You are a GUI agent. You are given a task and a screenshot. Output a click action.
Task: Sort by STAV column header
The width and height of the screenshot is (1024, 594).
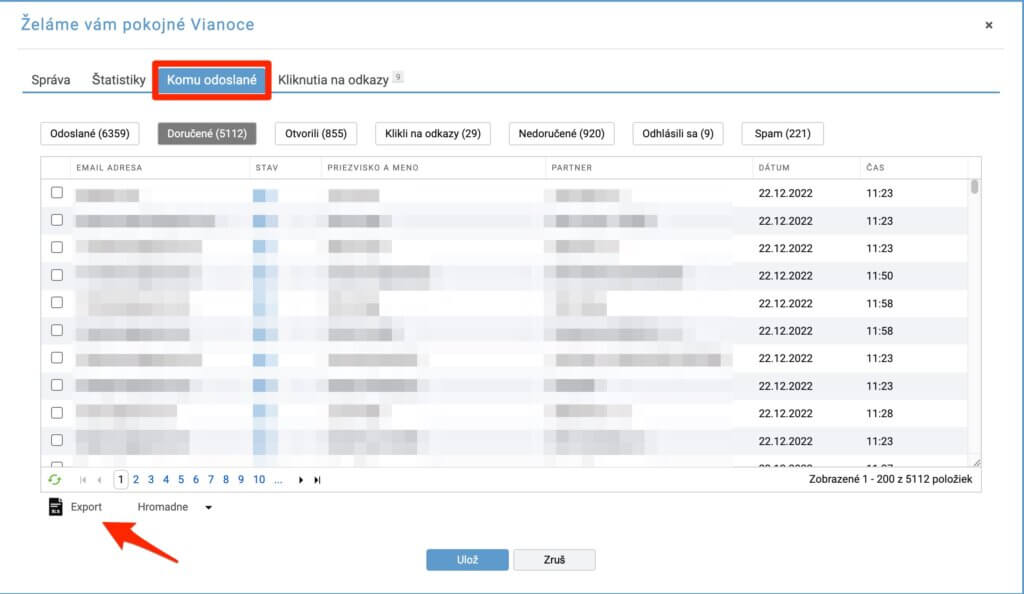[x=267, y=168]
